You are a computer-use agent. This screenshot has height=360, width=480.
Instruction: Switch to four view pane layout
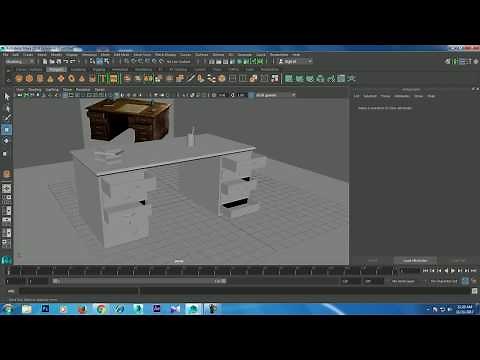pos(7,199)
